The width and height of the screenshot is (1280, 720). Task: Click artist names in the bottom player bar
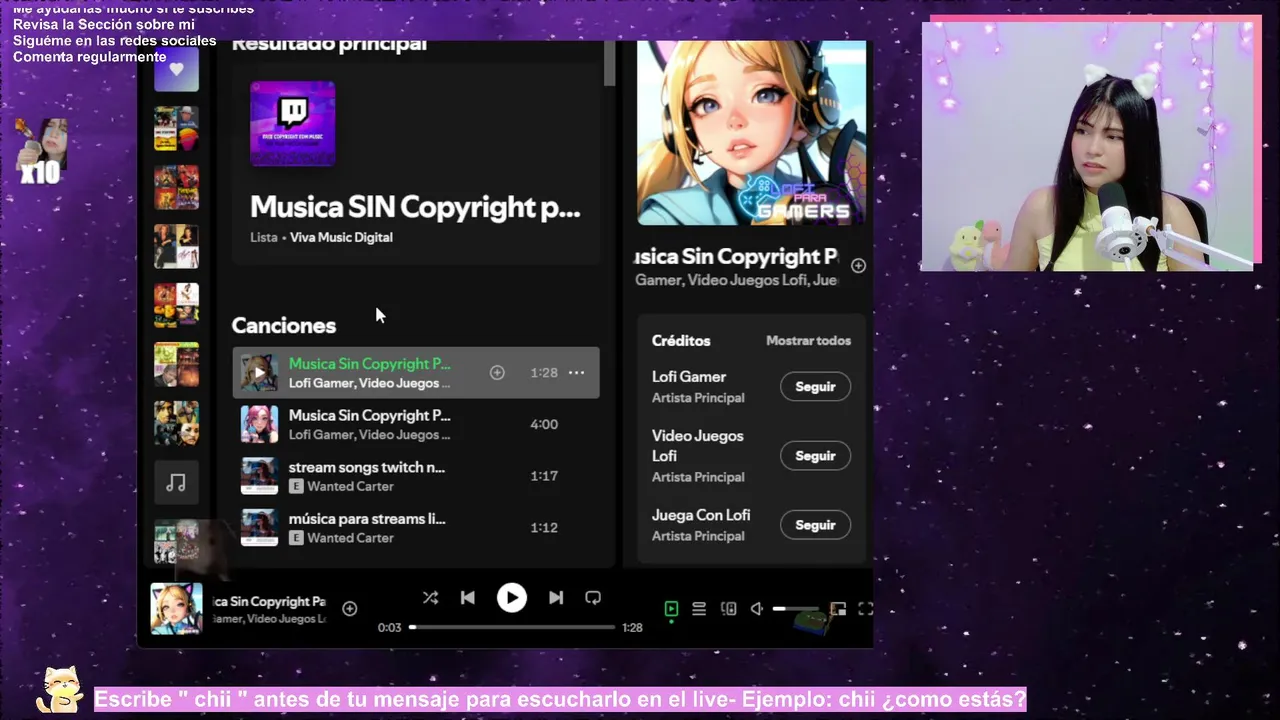pyautogui.click(x=269, y=619)
